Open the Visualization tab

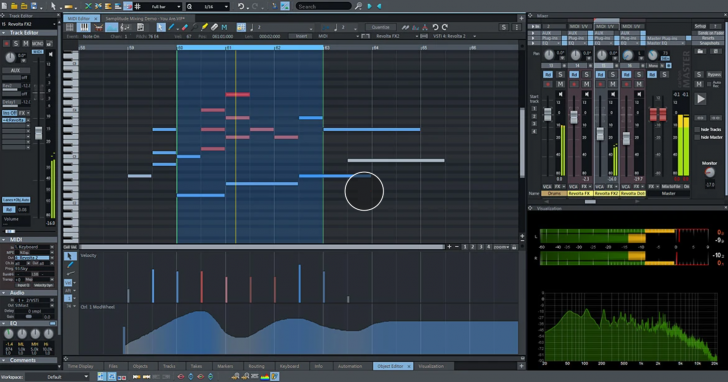click(431, 366)
